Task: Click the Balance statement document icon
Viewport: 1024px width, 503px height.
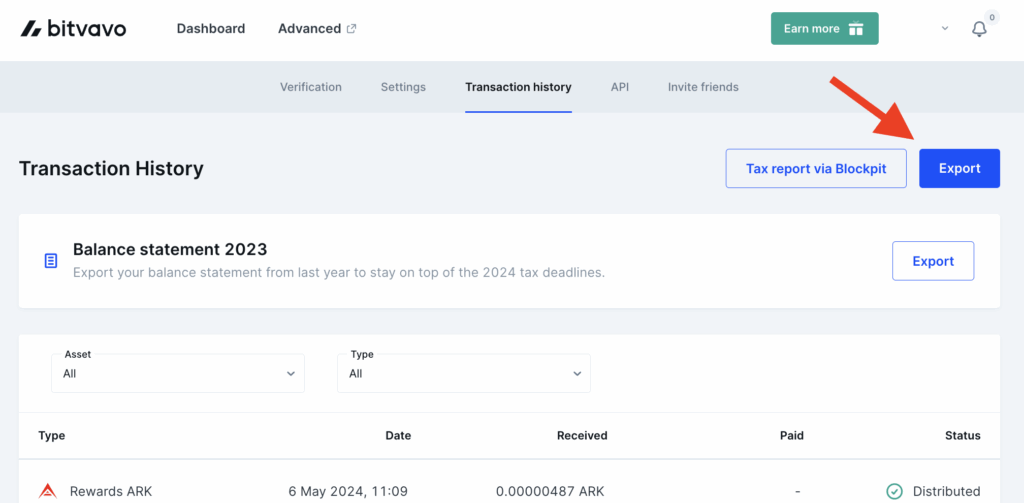Action: (x=50, y=261)
